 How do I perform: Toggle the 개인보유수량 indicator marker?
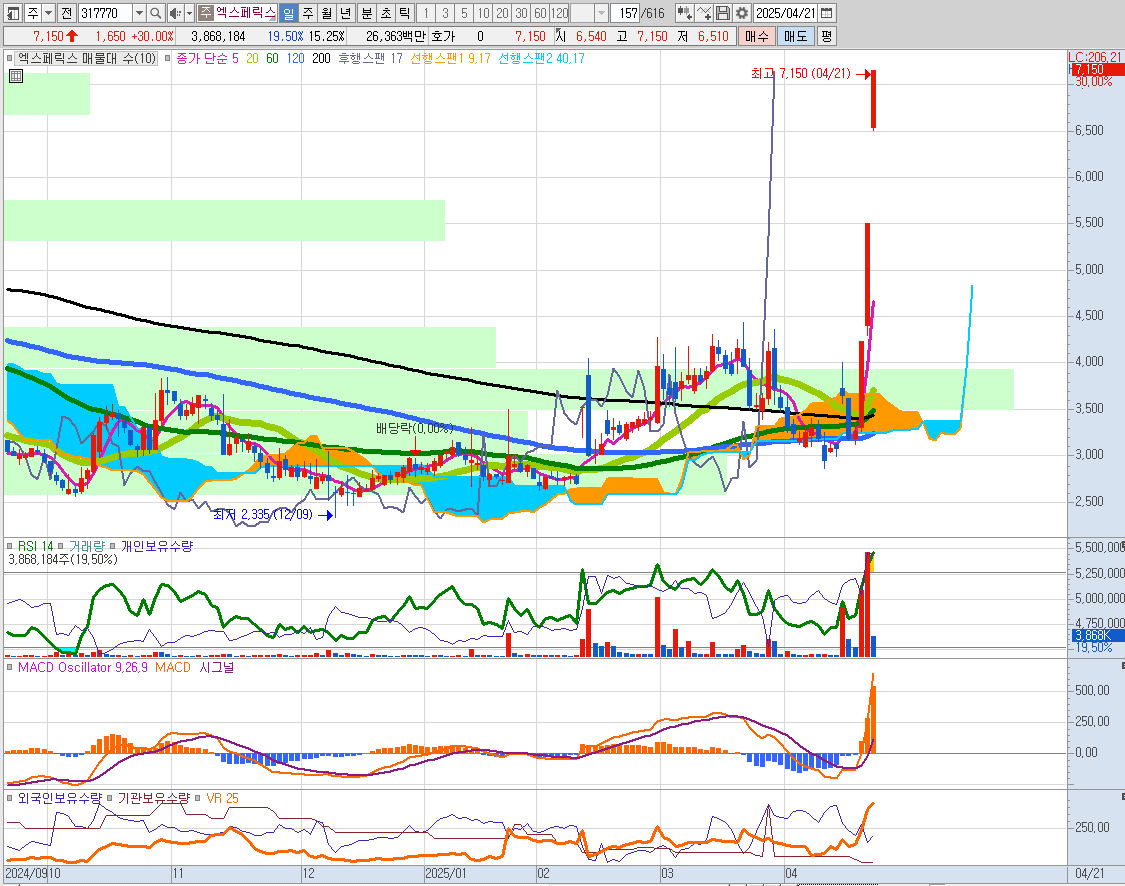tap(113, 546)
